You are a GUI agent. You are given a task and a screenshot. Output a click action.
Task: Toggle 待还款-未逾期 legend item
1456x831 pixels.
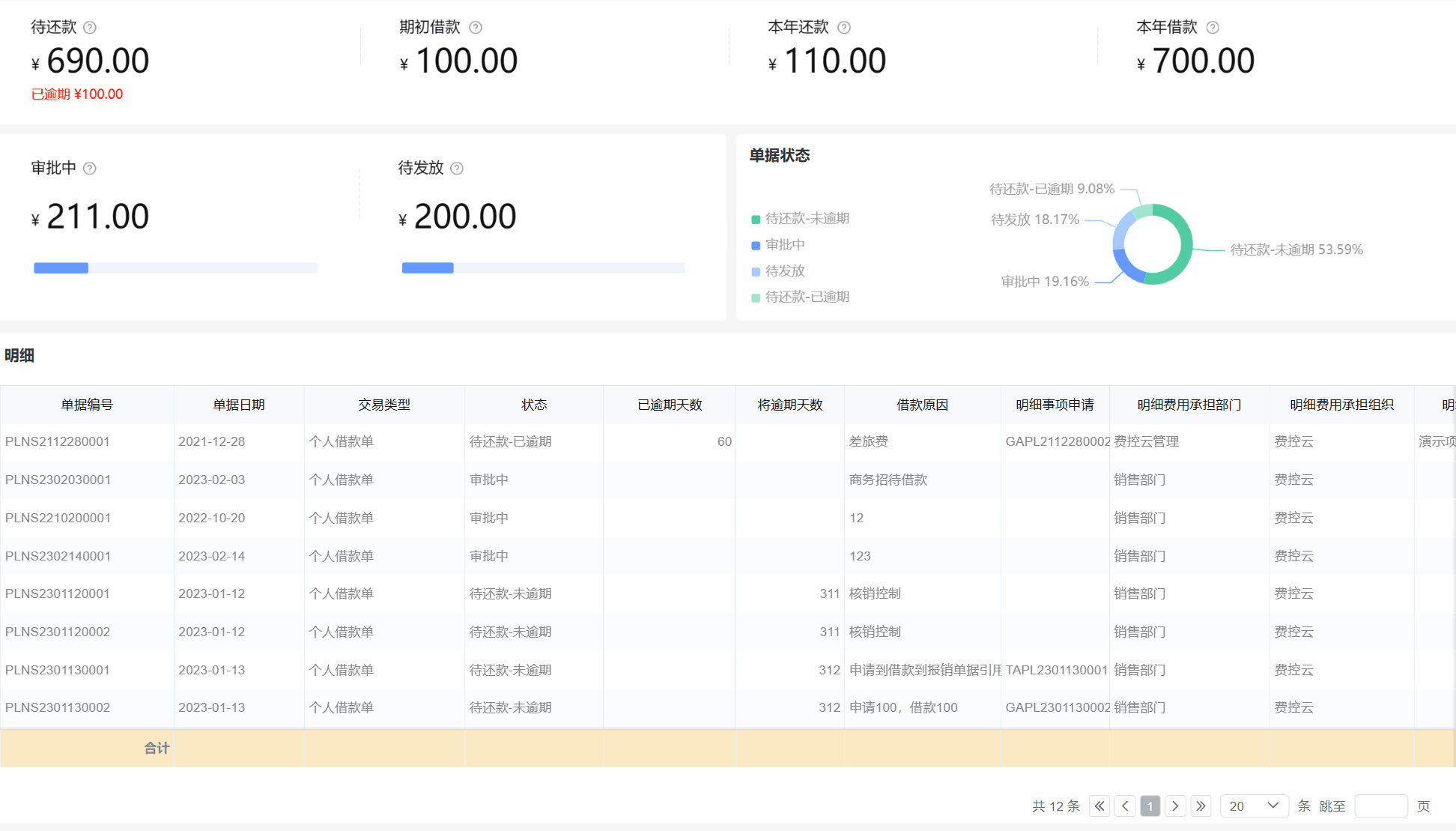point(800,219)
